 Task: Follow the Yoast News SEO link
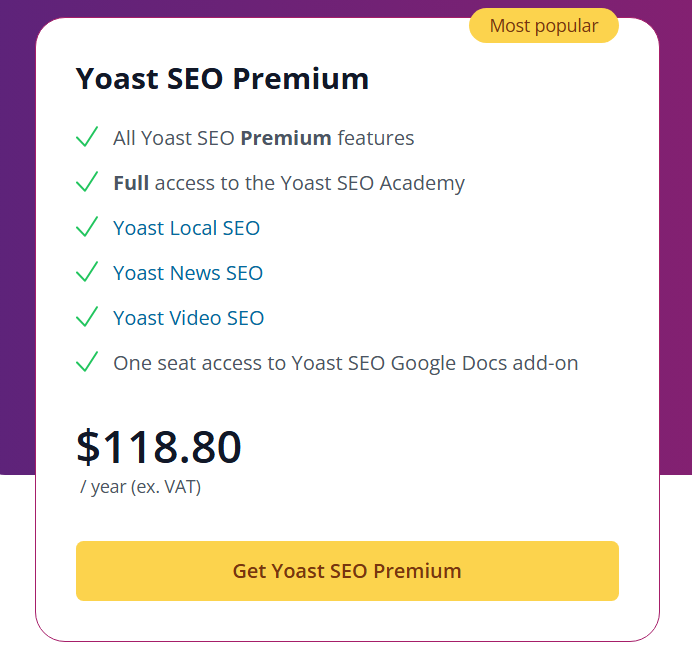188,273
